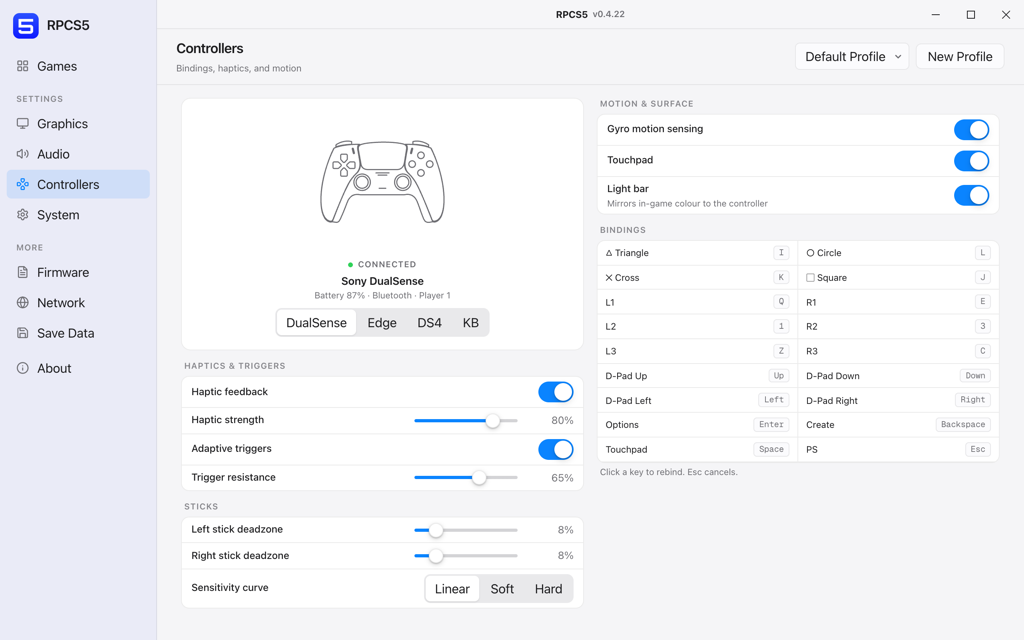Disable Gyro motion sensing
The height and width of the screenshot is (640, 1024).
pyautogui.click(x=971, y=129)
